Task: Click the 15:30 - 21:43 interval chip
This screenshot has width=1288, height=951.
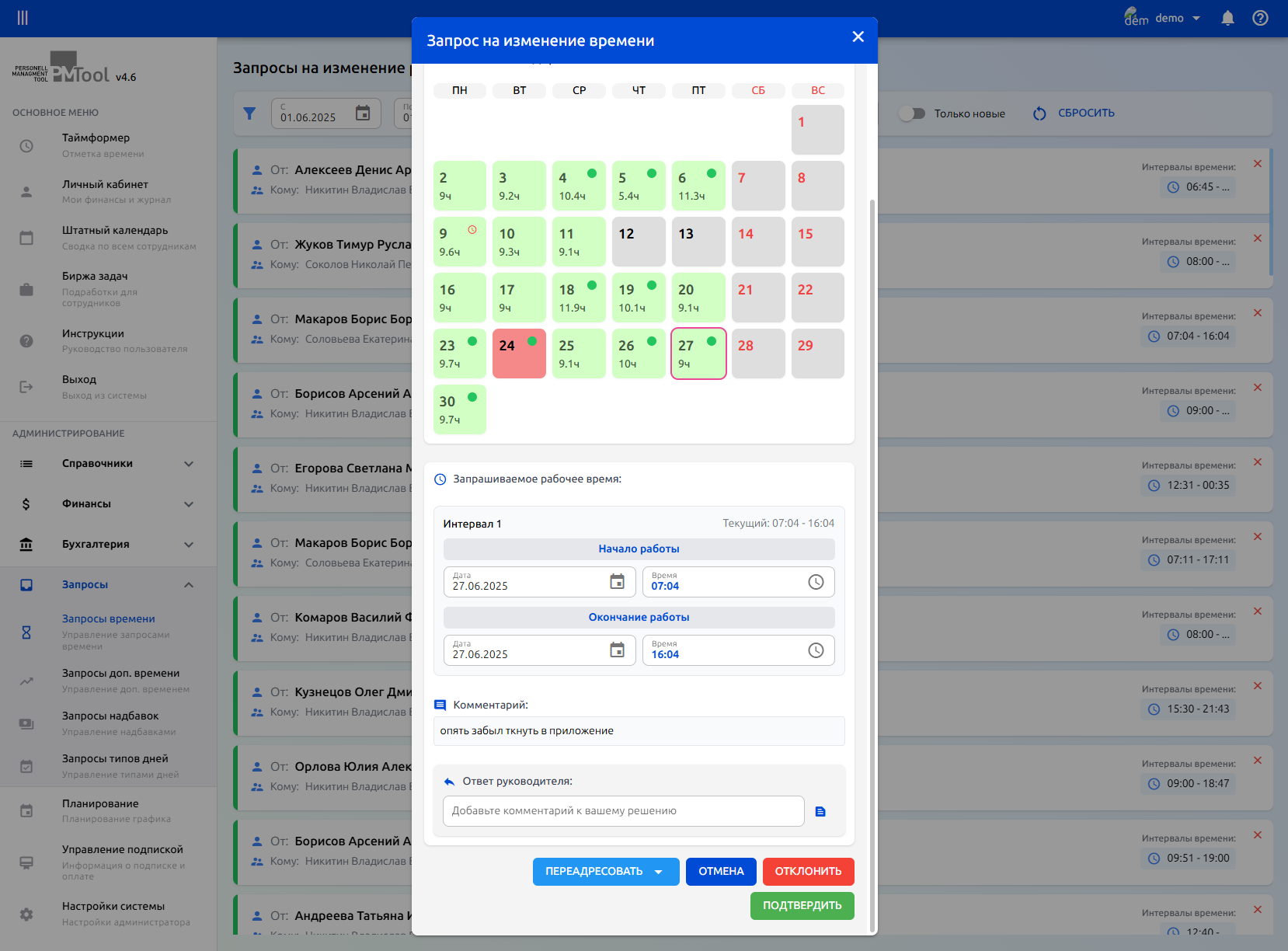Action: 1189,709
